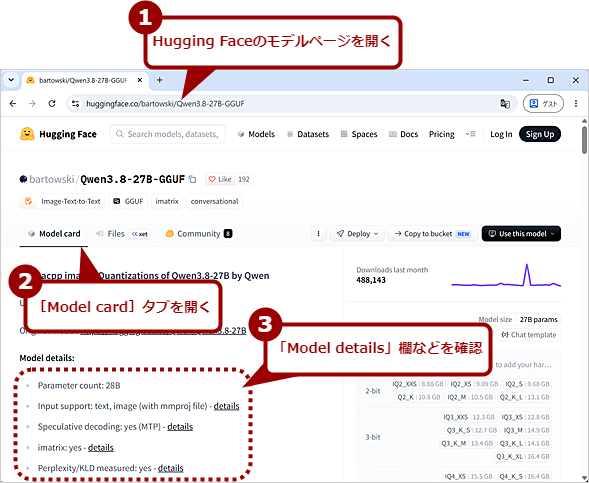This screenshot has height=483, width=589.
Task: Close the Qwen3.8-27B-GGUF browser tab
Action: (x=140, y=80)
